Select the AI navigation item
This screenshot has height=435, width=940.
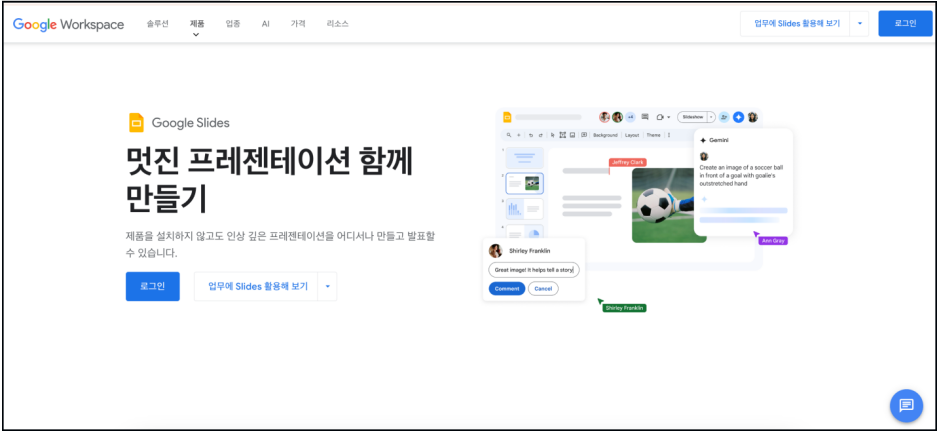[x=266, y=24]
